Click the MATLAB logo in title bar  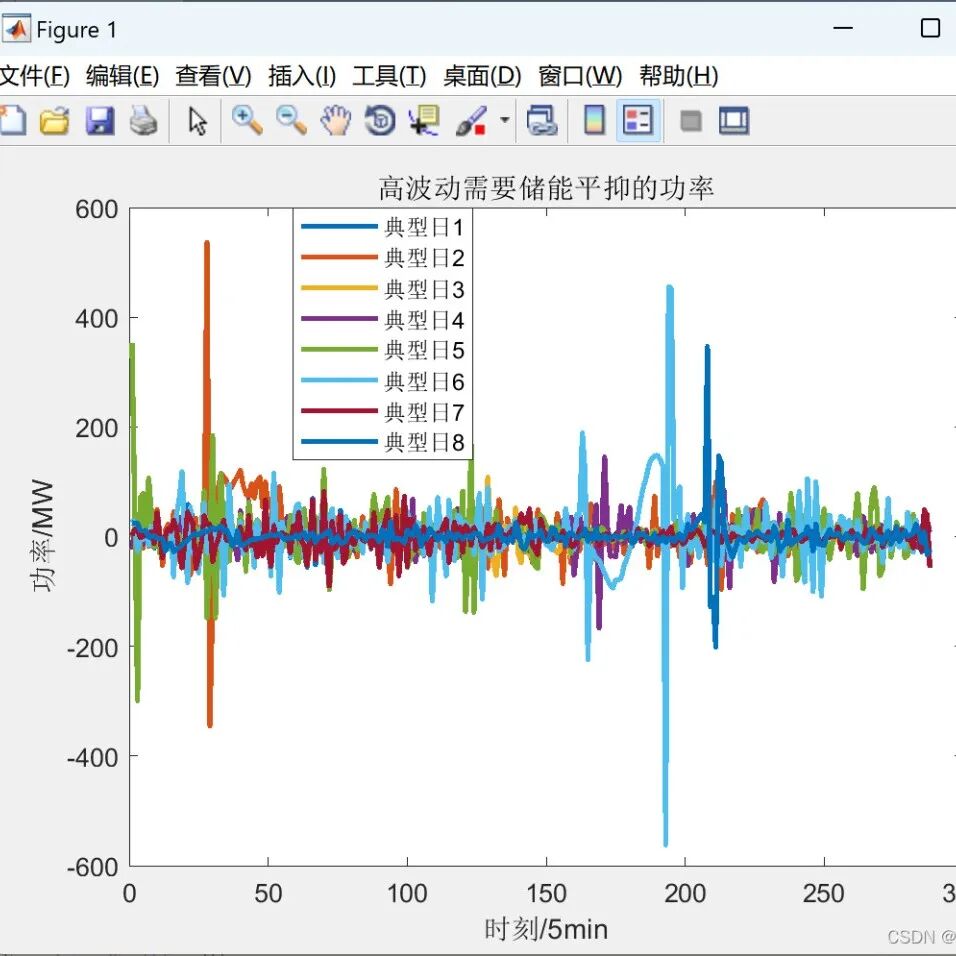click(x=16, y=29)
